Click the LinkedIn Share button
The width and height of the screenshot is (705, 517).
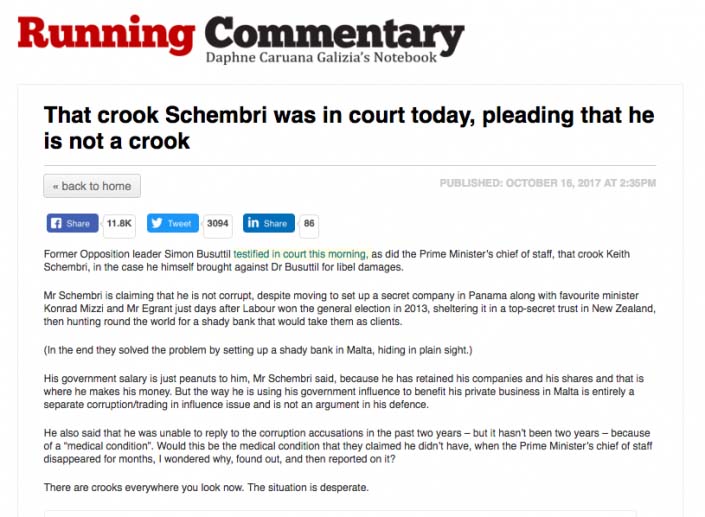[269, 223]
